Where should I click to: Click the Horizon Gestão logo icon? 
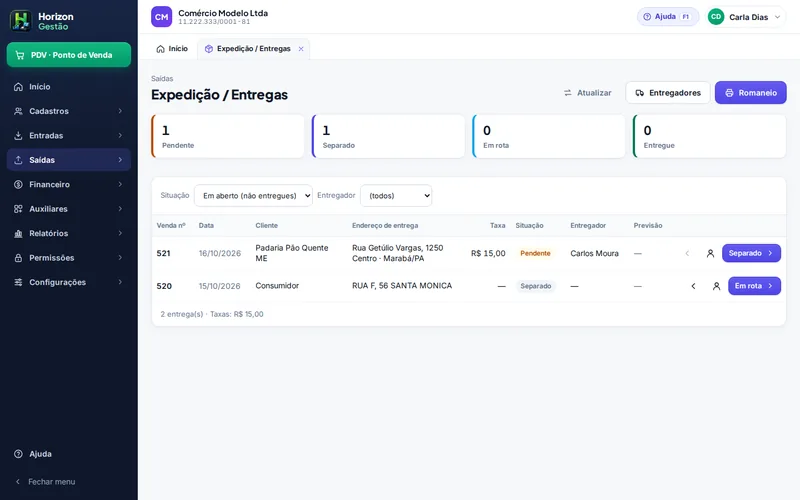click(x=21, y=21)
